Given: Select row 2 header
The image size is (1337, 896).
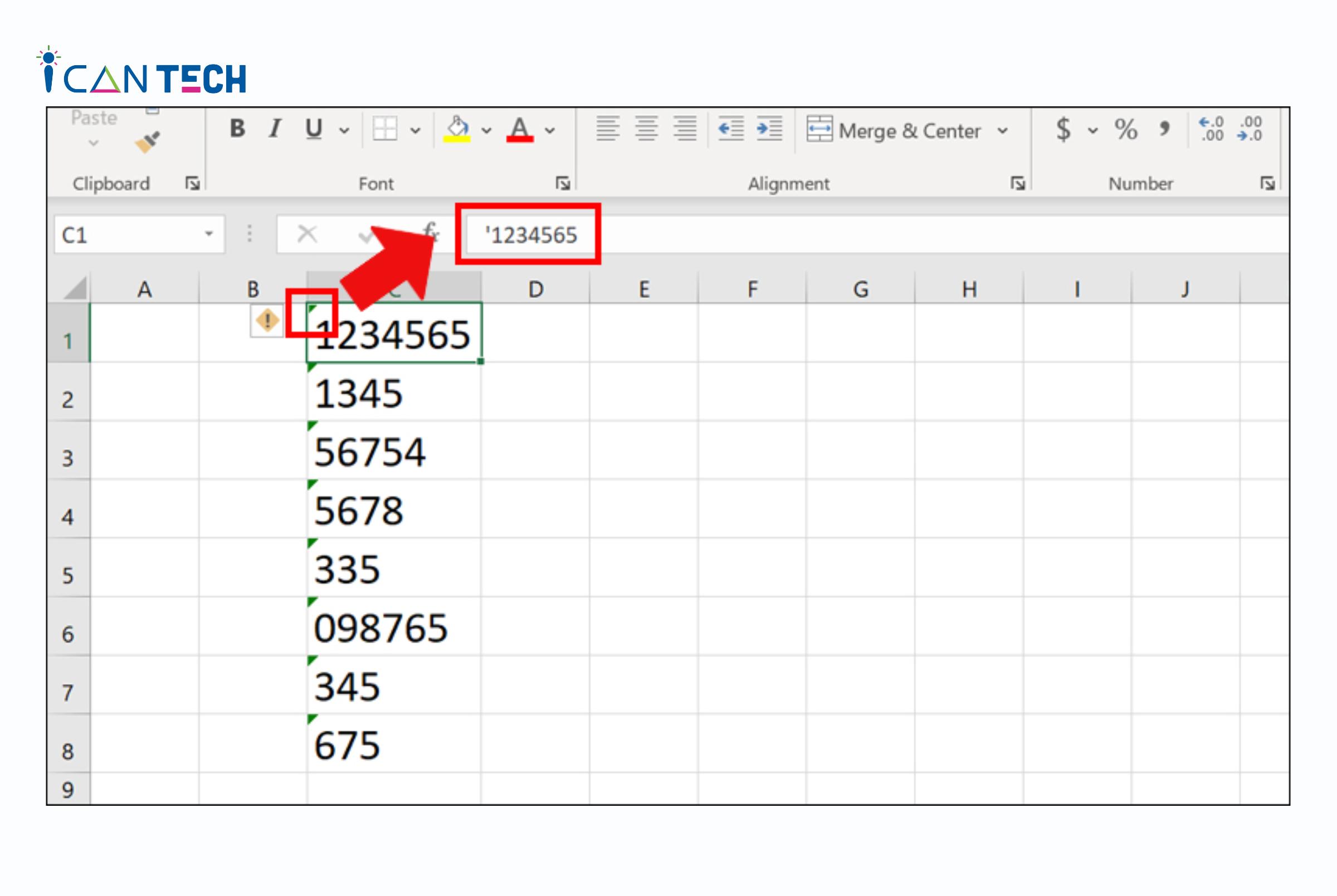Looking at the screenshot, I should 68,392.
